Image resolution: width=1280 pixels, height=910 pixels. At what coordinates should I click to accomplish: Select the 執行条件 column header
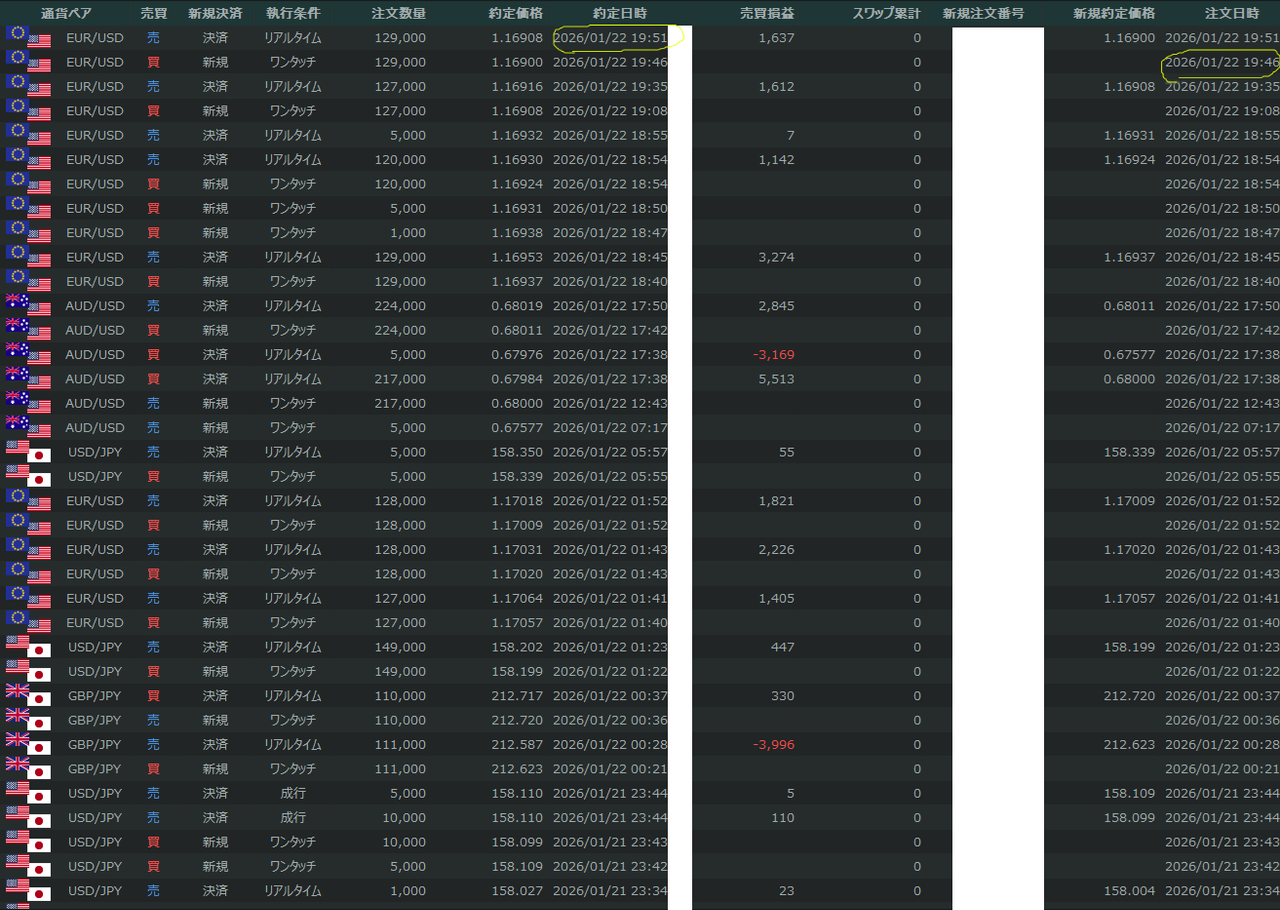293,13
